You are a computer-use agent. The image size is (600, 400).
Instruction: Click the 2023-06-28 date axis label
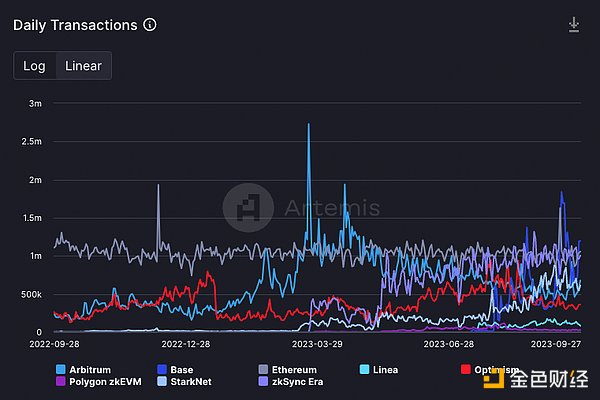click(448, 343)
